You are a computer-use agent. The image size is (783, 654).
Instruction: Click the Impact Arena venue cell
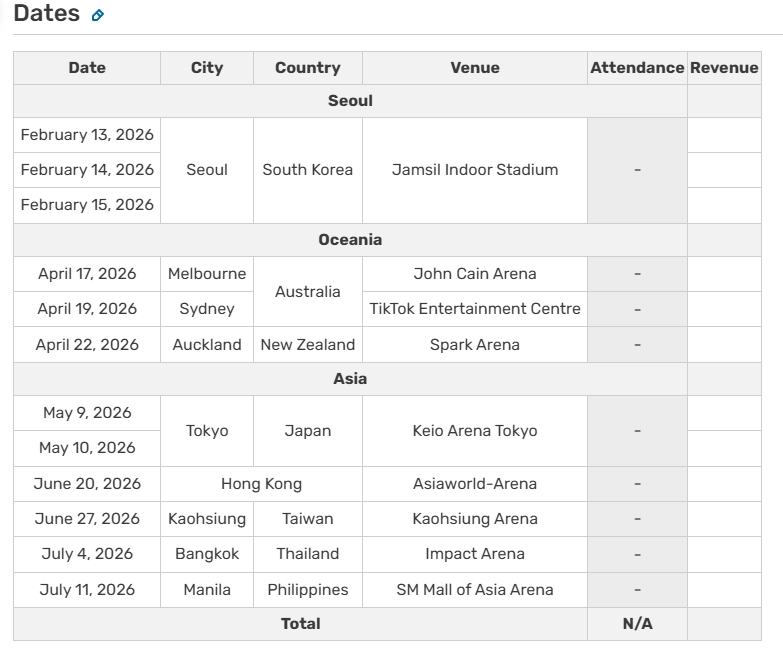(475, 554)
